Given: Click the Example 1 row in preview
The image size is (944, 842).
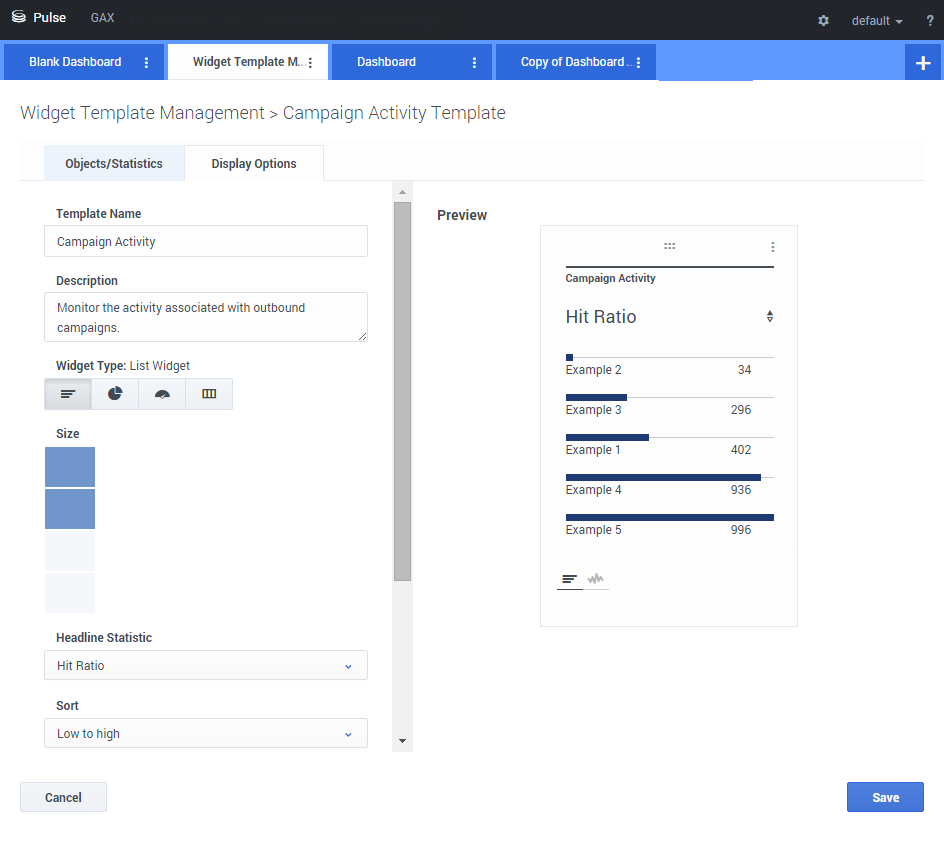Looking at the screenshot, I should [x=669, y=446].
